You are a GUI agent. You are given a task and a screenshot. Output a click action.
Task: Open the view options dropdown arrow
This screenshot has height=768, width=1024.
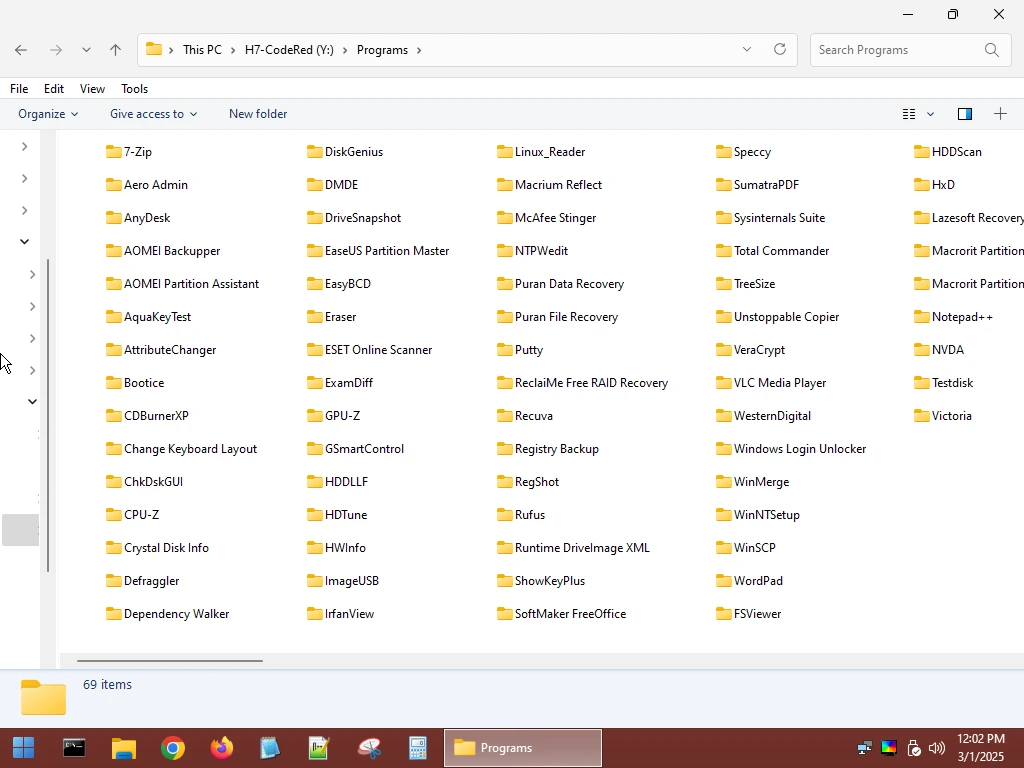[x=931, y=114]
